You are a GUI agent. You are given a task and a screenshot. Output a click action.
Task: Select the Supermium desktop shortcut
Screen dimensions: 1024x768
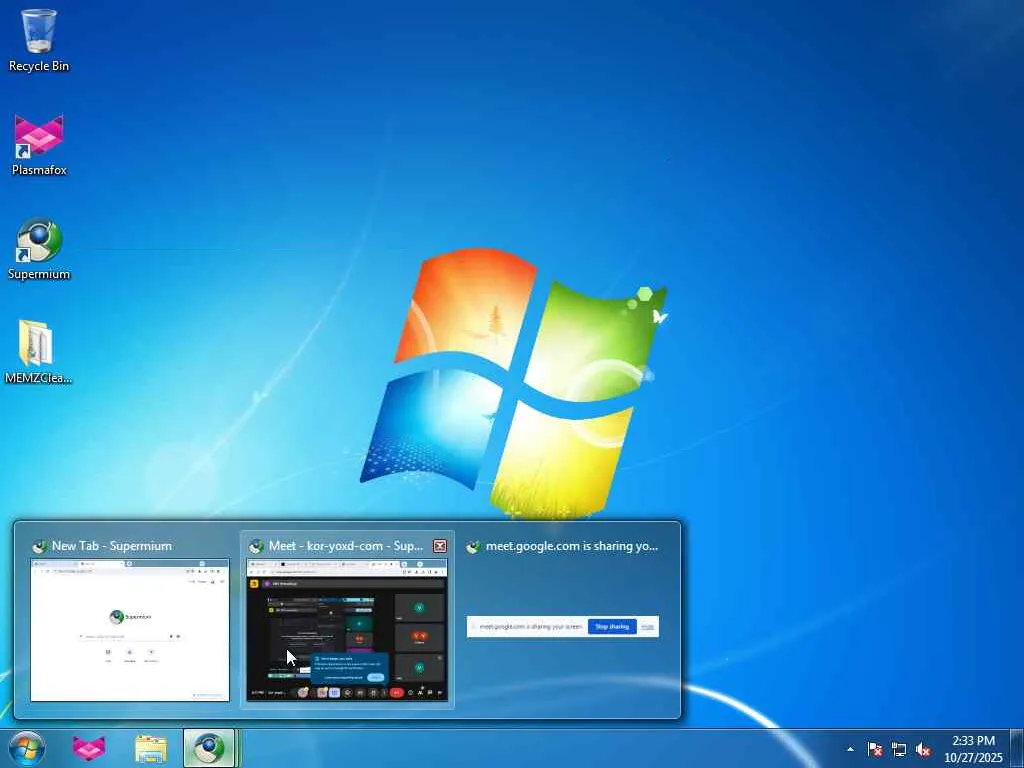[x=39, y=249]
